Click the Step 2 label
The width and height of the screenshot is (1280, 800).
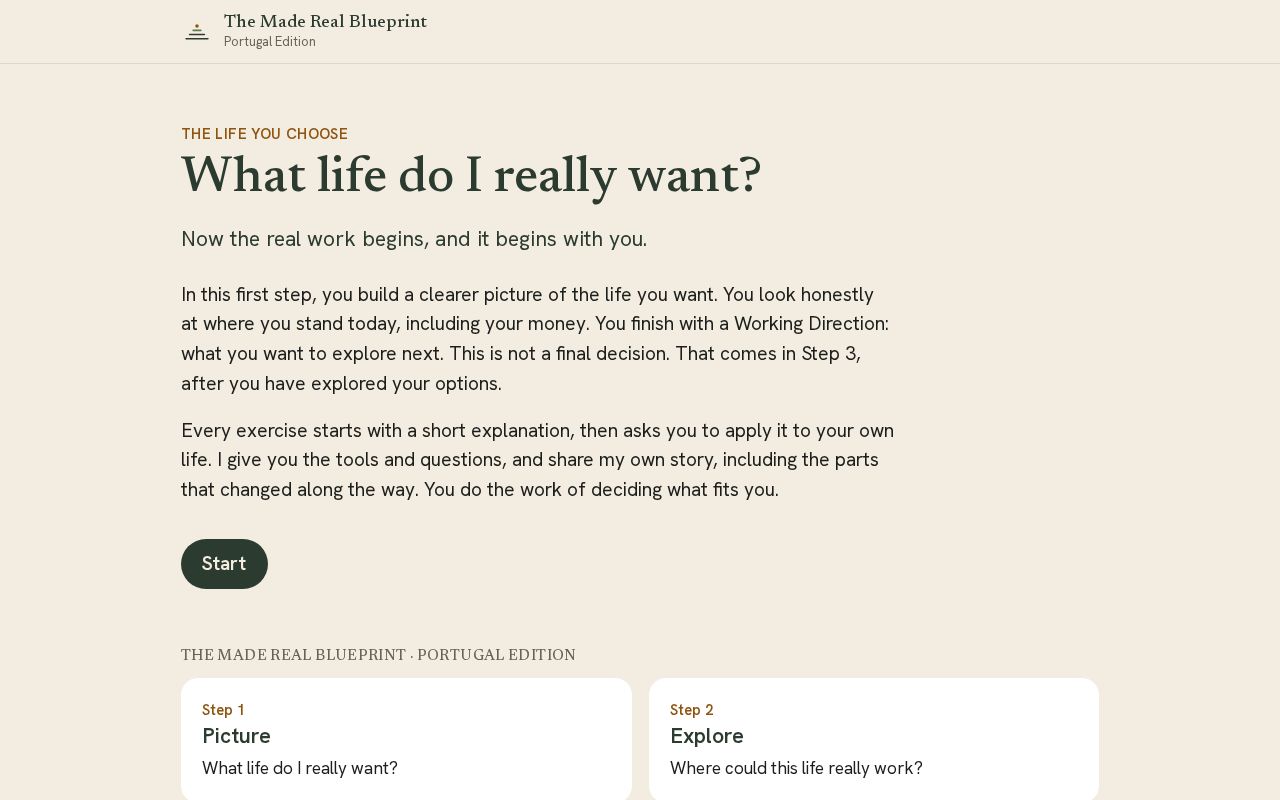pyautogui.click(x=692, y=710)
